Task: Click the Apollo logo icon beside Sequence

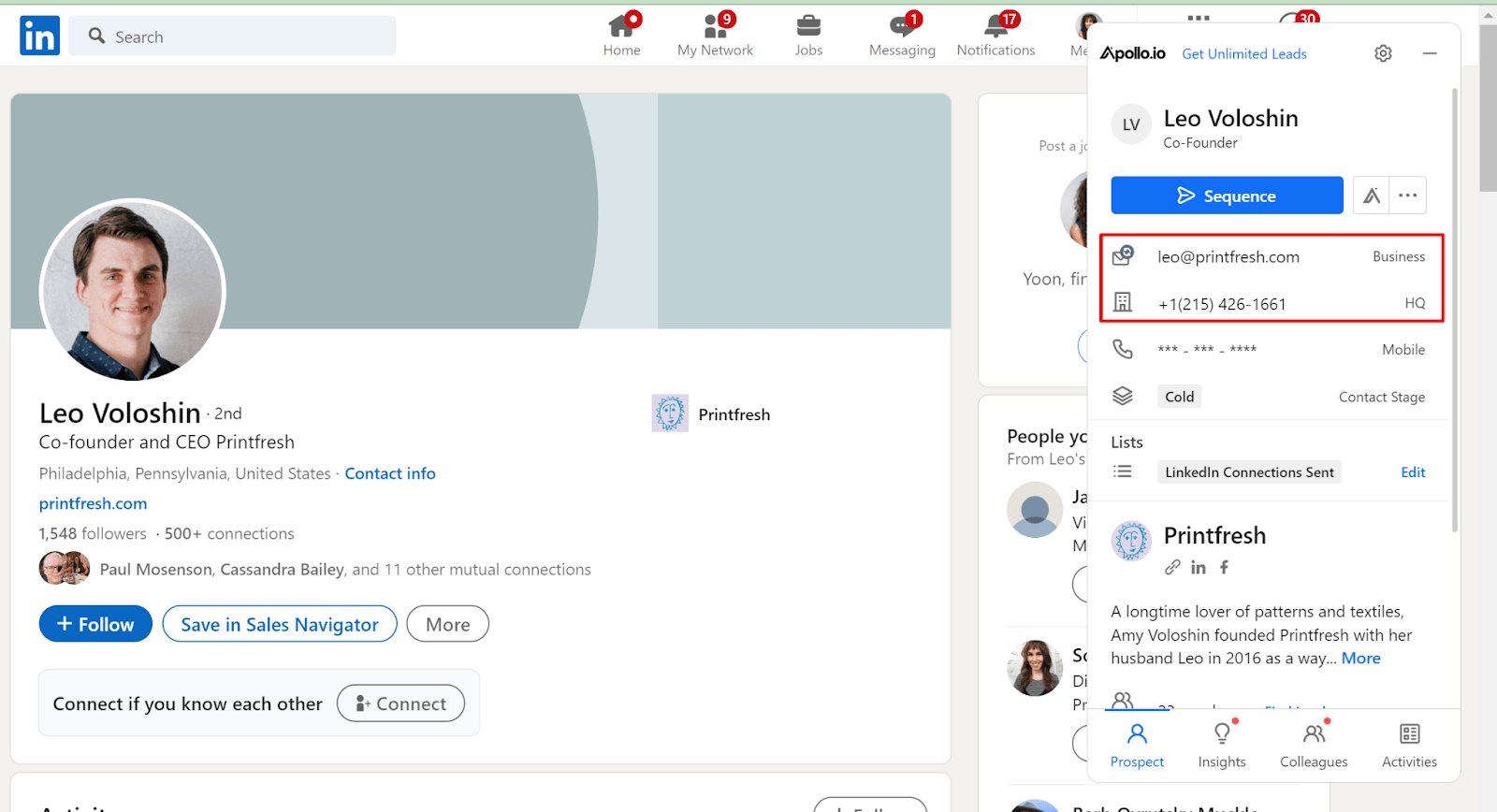Action: click(1371, 196)
